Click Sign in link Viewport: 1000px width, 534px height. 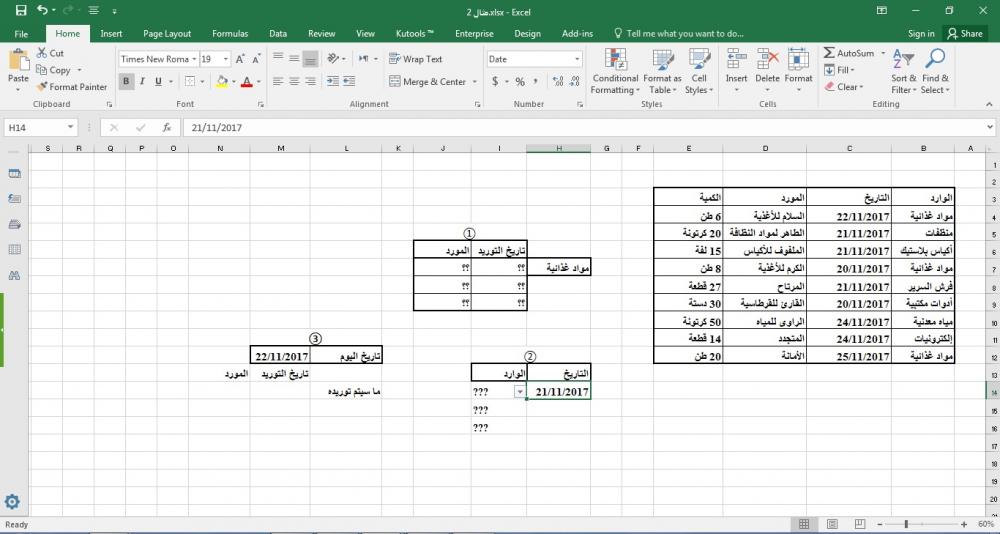pyautogui.click(x=921, y=33)
